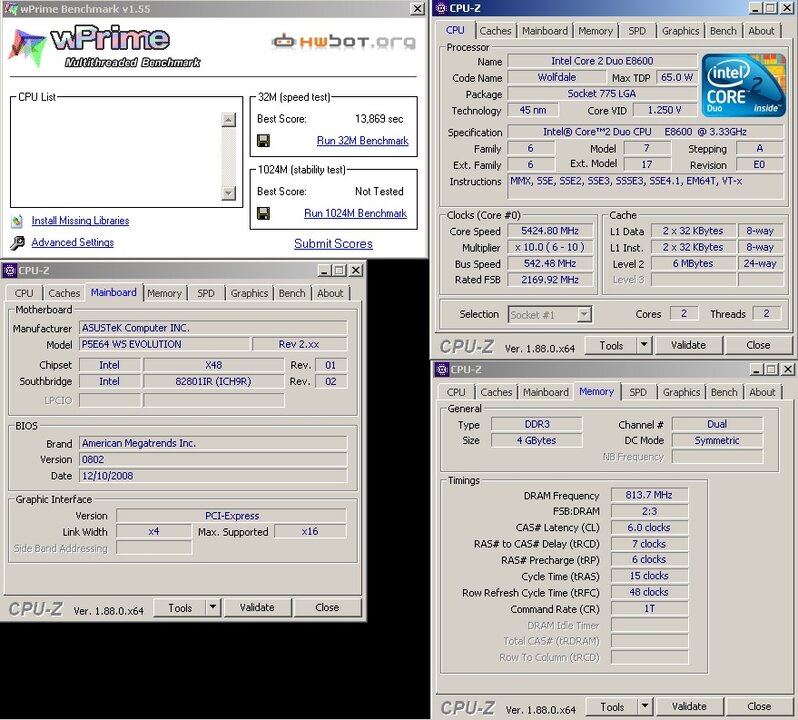The width and height of the screenshot is (798, 720).
Task: Open Bench tab in the Memory window
Action: tap(724, 392)
